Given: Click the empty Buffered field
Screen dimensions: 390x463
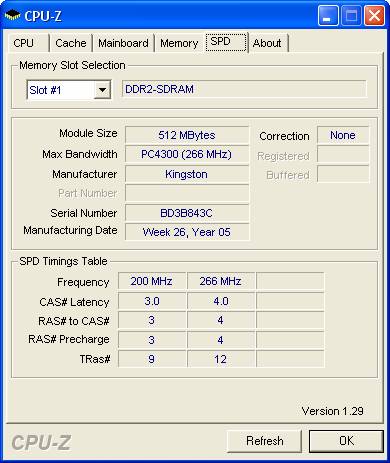Looking at the screenshot, I should (343, 174).
